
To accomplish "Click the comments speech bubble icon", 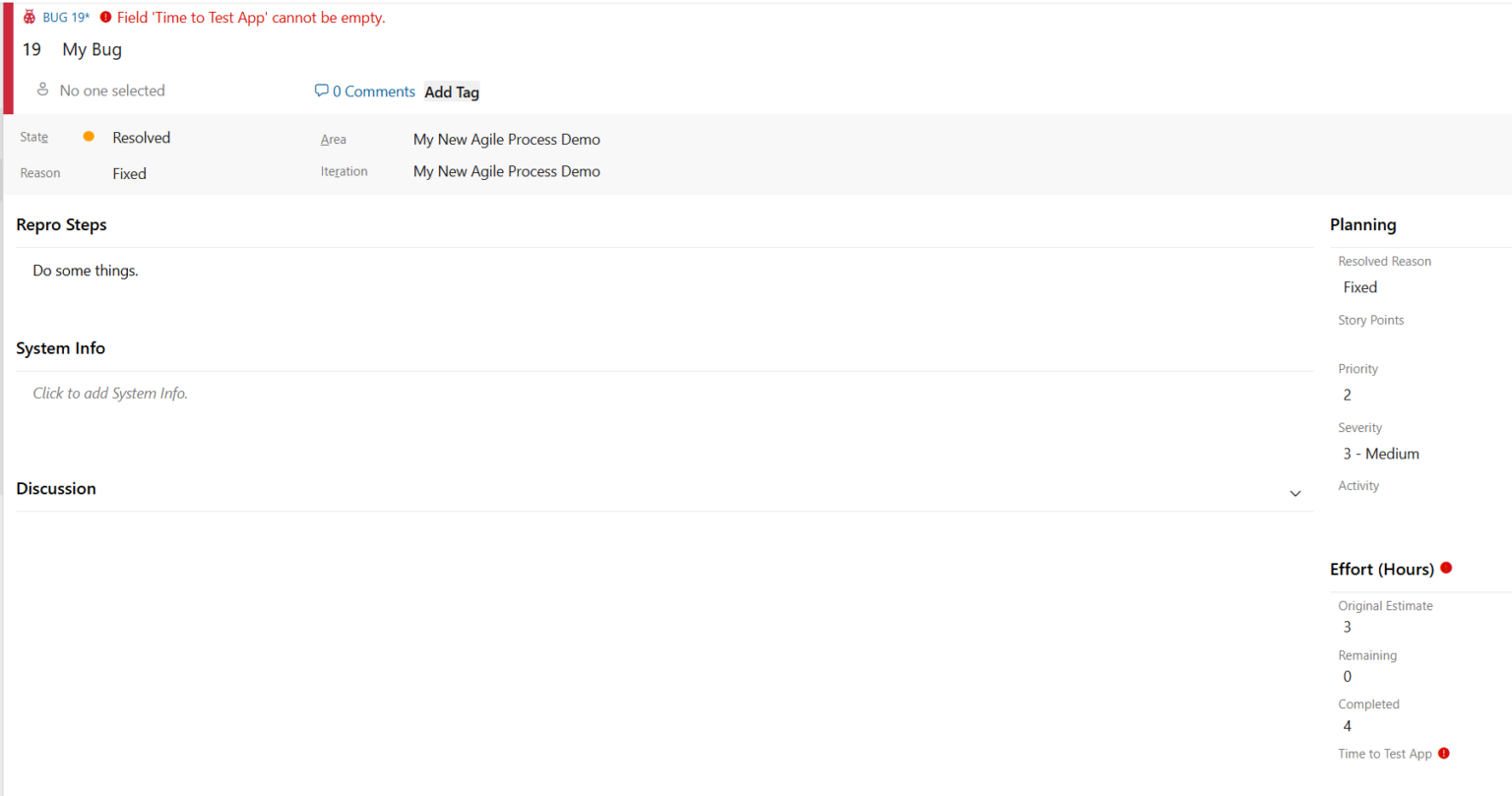I will (x=321, y=91).
